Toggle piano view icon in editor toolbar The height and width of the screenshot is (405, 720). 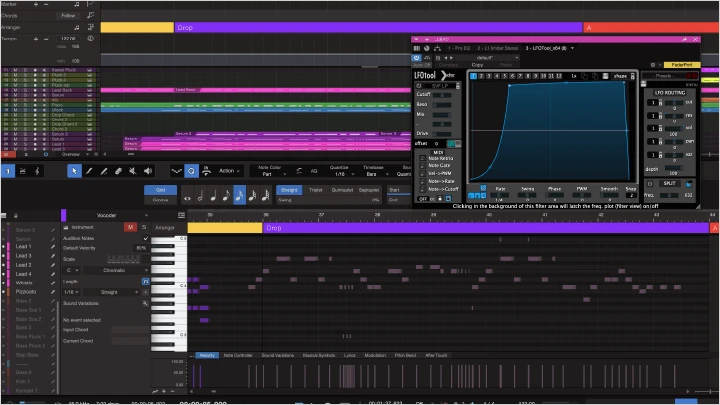pyautogui.click(x=8, y=171)
